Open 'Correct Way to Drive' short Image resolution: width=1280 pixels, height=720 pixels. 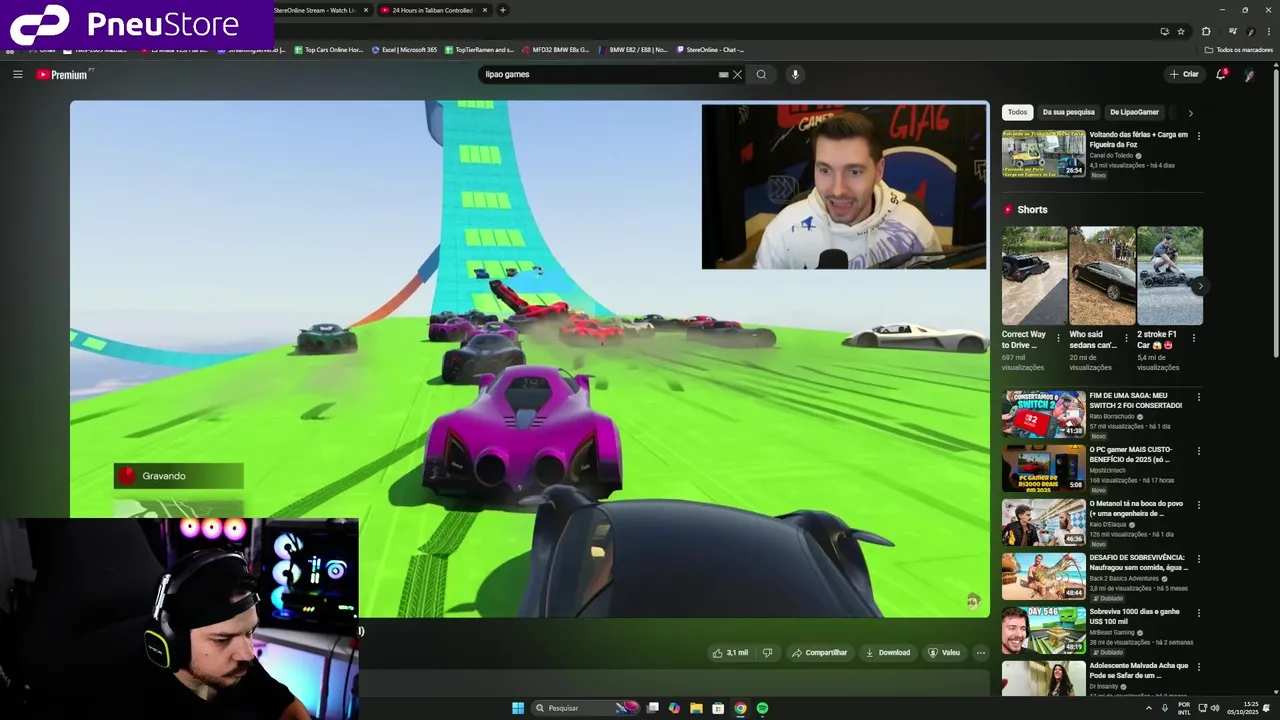click(x=1034, y=275)
